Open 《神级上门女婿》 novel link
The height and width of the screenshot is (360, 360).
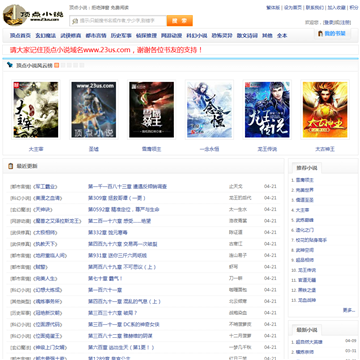(x=50, y=347)
